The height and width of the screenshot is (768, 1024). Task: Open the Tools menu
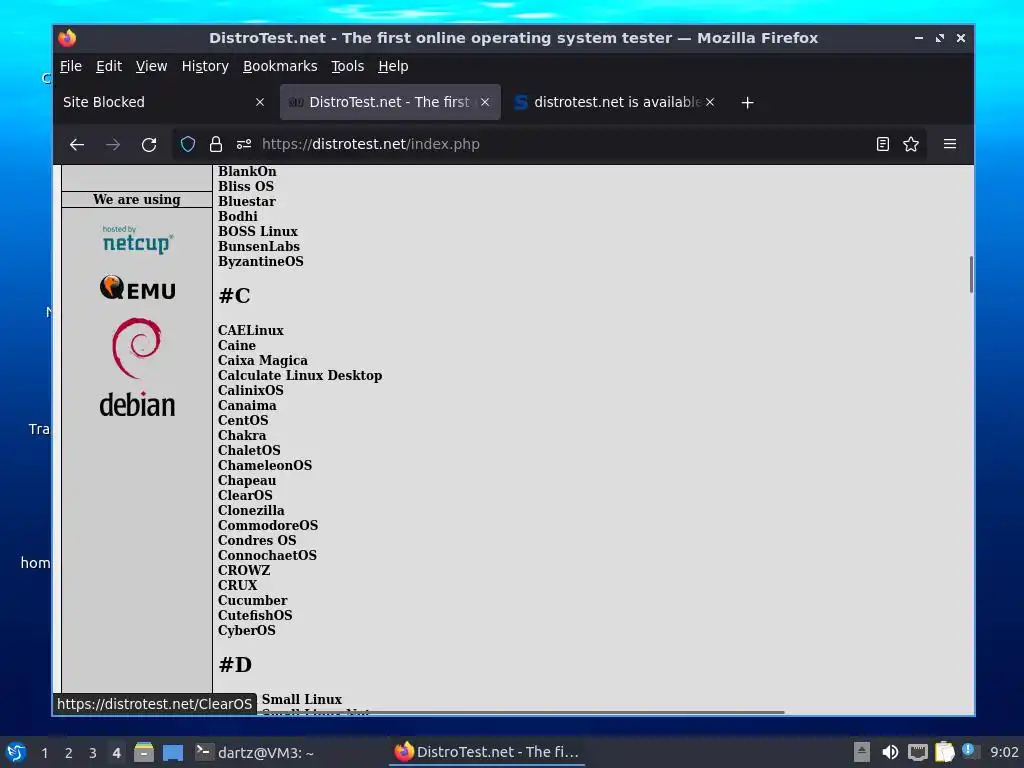tap(347, 66)
